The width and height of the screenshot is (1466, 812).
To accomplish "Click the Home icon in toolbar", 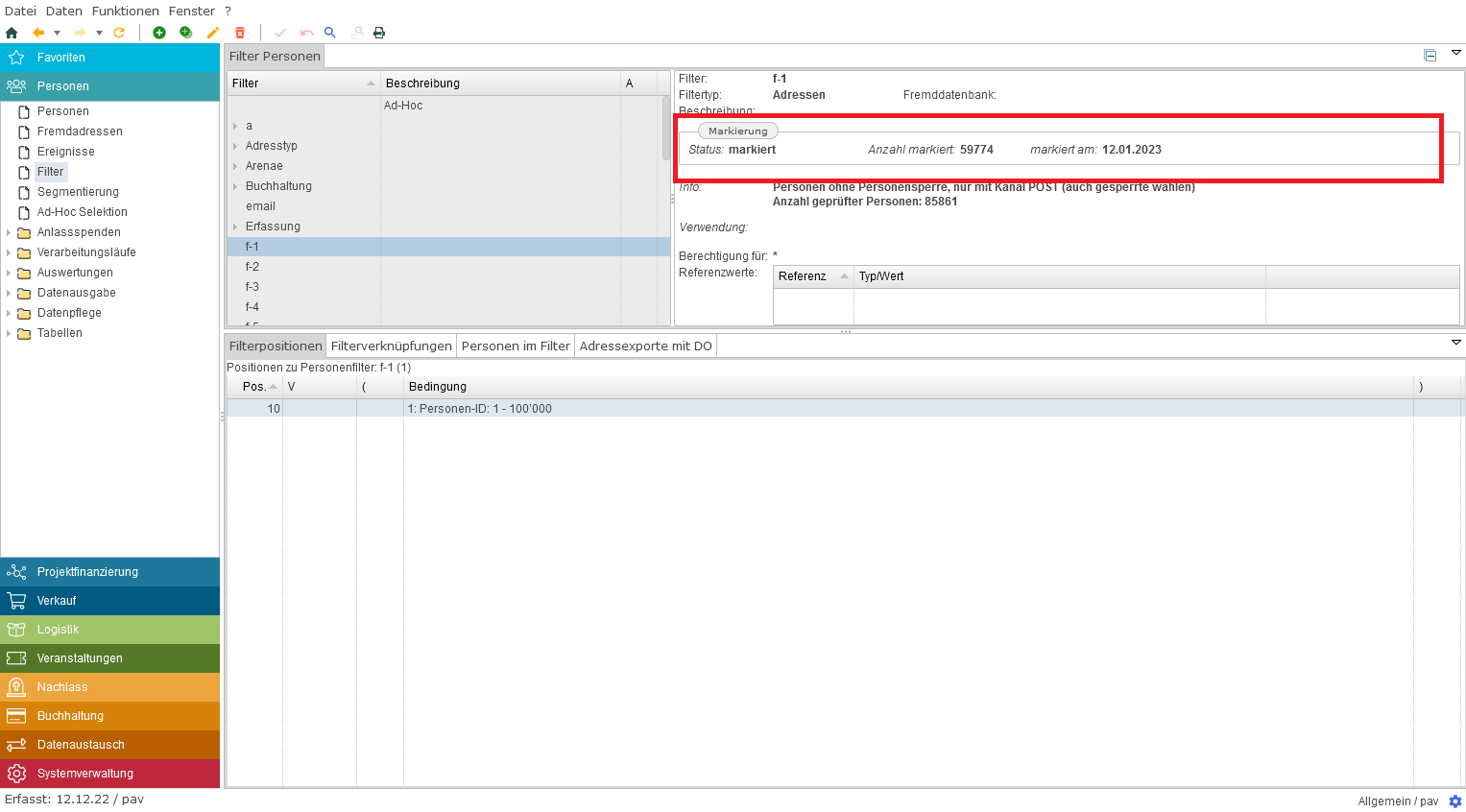I will (12, 33).
